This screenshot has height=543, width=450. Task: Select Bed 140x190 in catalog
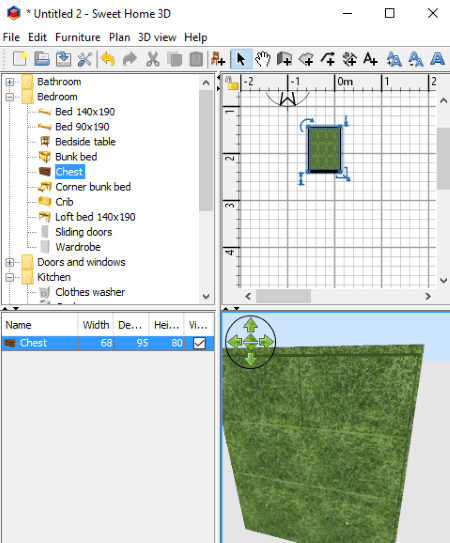pyautogui.click(x=85, y=112)
